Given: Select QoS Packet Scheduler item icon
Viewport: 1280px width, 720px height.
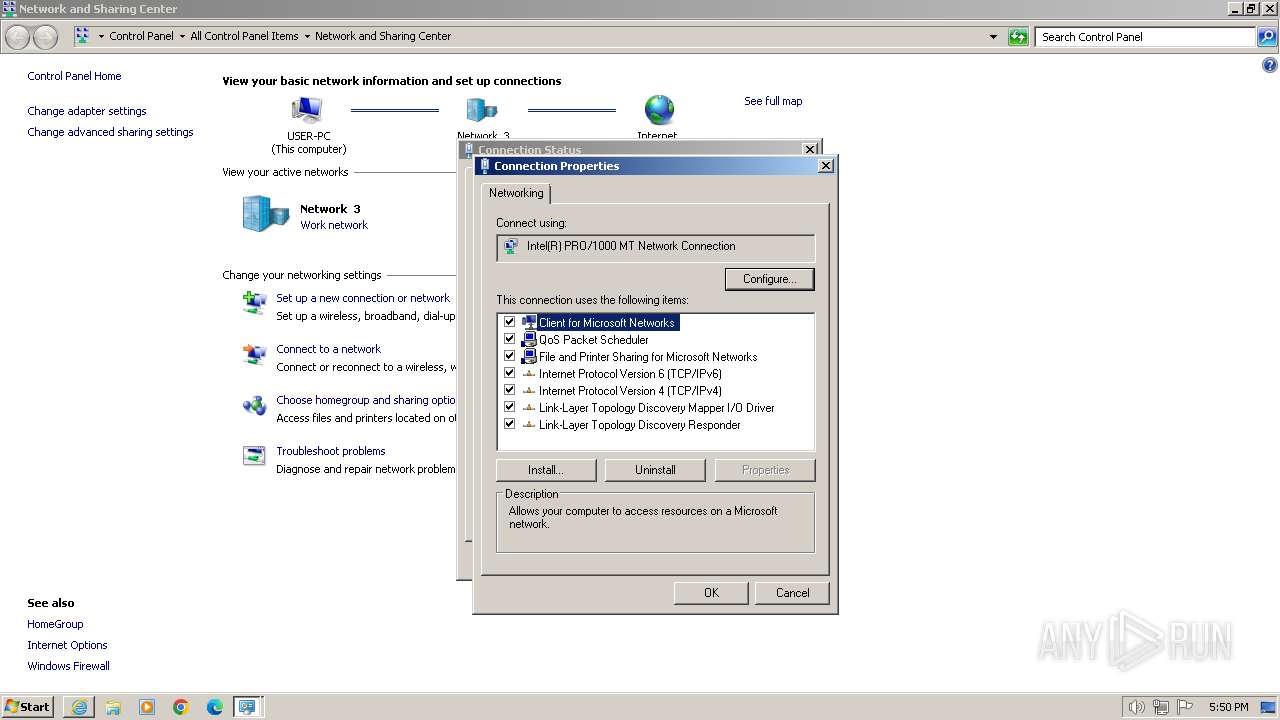Looking at the screenshot, I should 529,339.
